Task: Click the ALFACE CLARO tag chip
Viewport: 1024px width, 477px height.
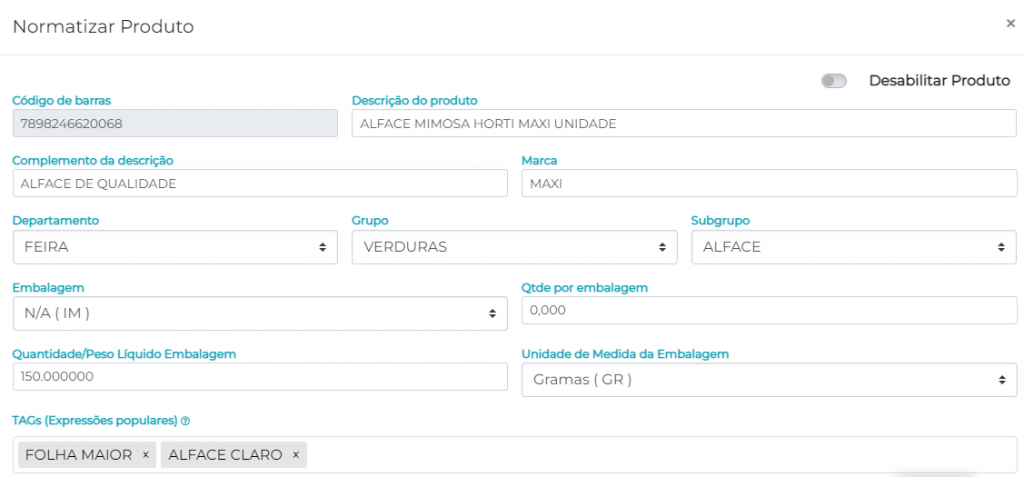Action: click(225, 455)
